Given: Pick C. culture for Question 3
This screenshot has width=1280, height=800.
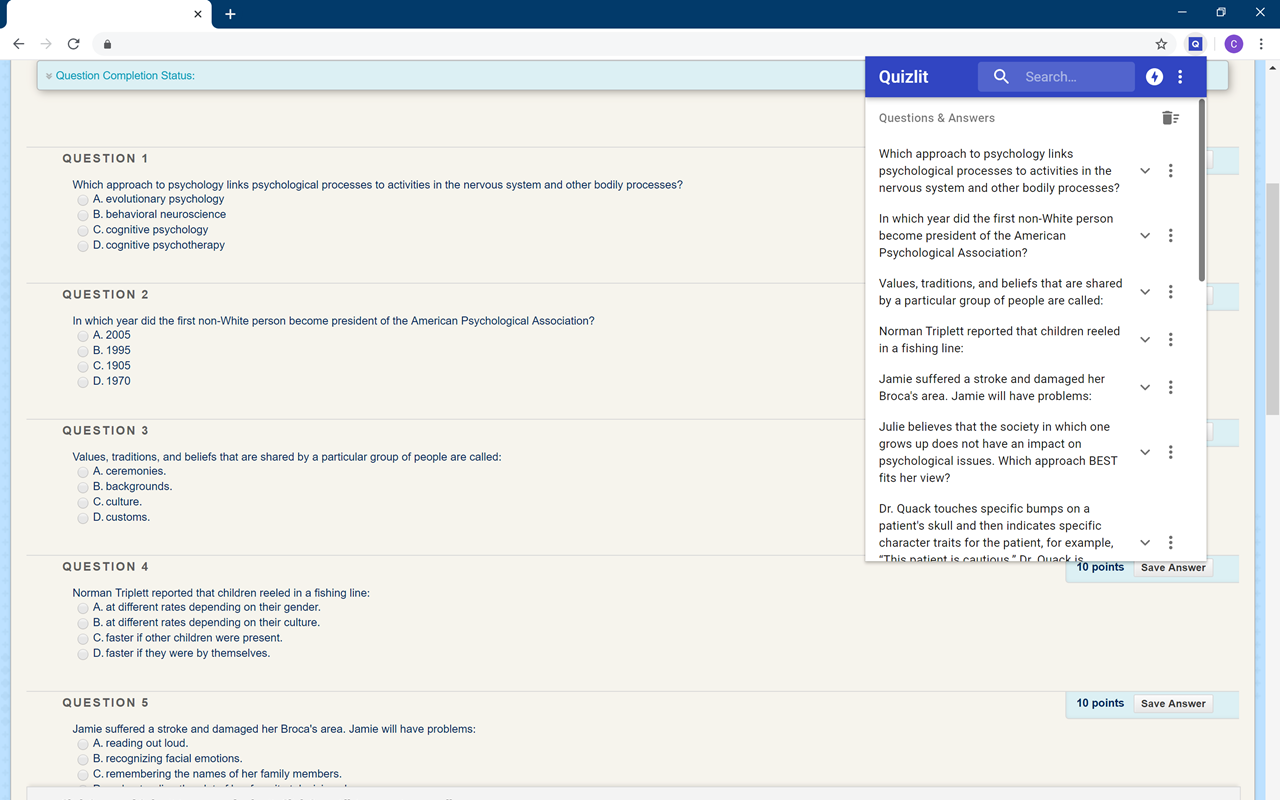Looking at the screenshot, I should tap(82, 501).
